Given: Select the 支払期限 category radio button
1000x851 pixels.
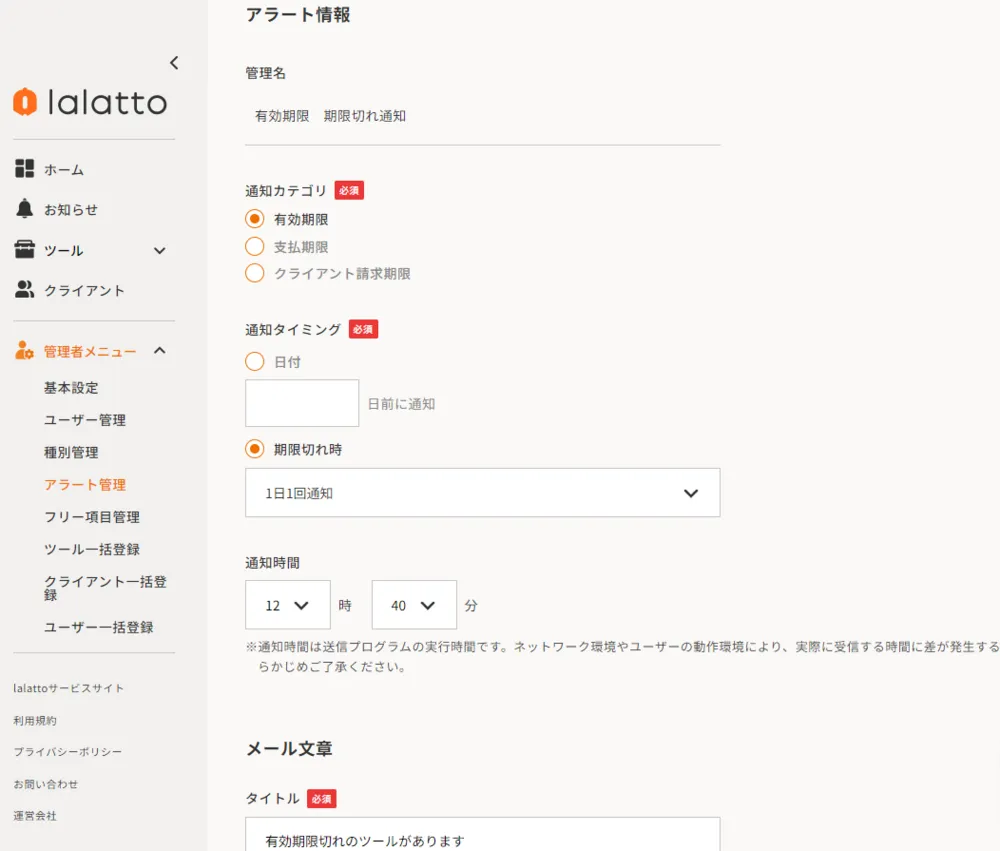Looking at the screenshot, I should [x=254, y=246].
